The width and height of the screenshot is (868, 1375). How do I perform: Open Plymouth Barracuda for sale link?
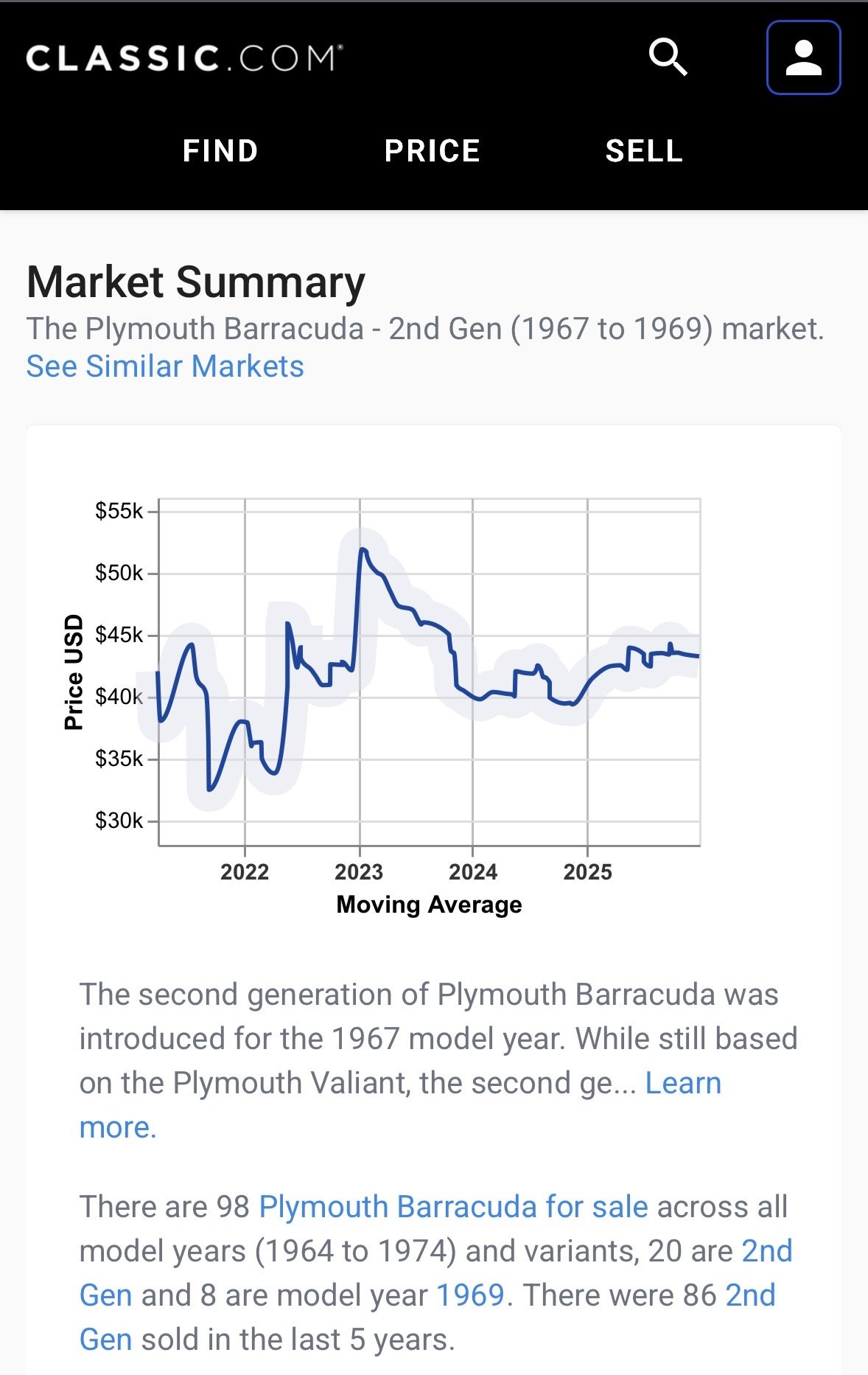tap(453, 1207)
